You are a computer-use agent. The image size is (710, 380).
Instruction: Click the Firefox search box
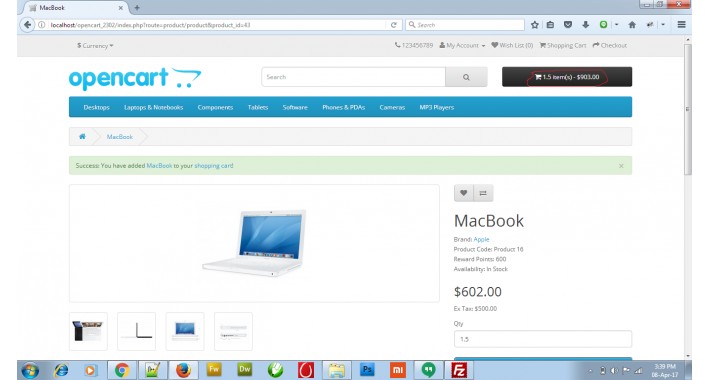point(465,25)
